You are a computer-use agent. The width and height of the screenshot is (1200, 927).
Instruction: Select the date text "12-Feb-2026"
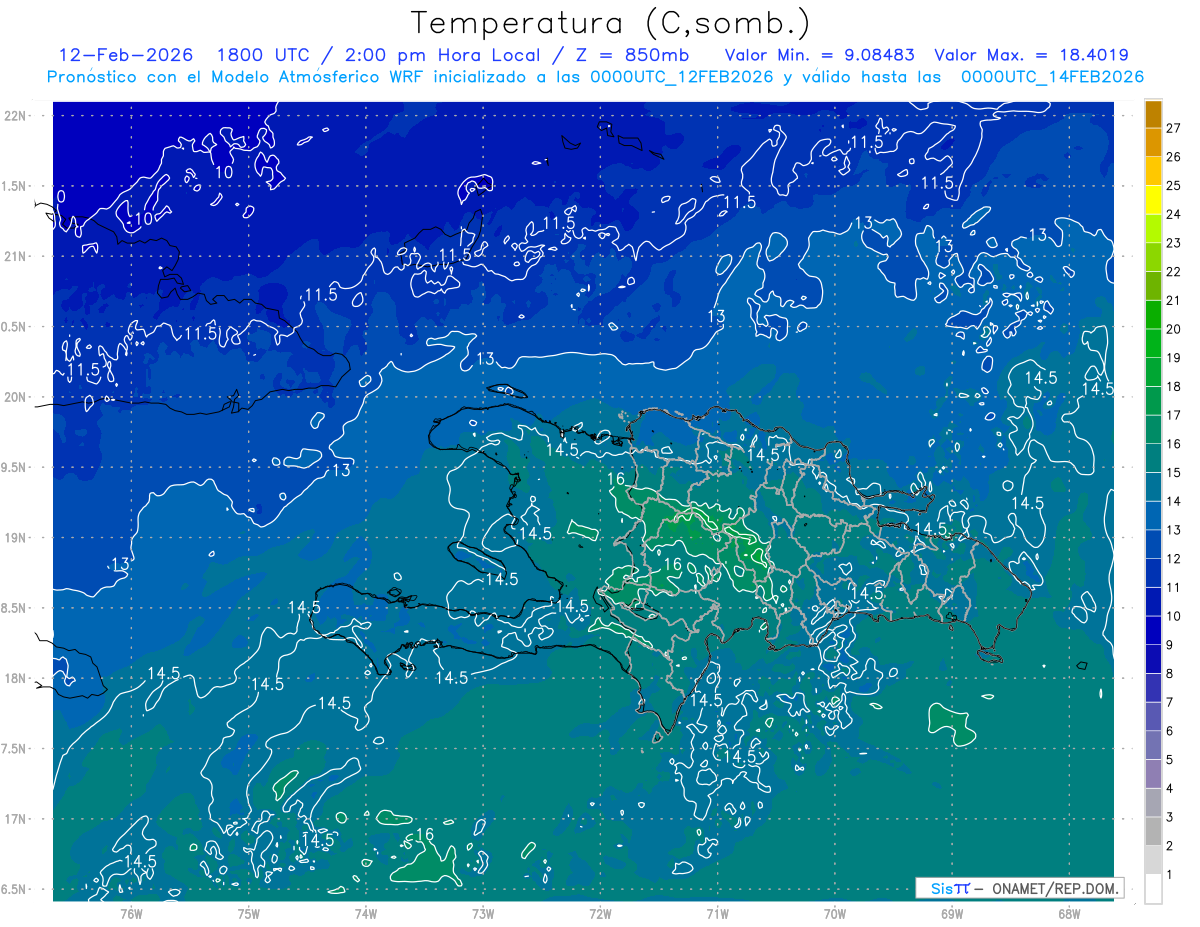[127, 55]
